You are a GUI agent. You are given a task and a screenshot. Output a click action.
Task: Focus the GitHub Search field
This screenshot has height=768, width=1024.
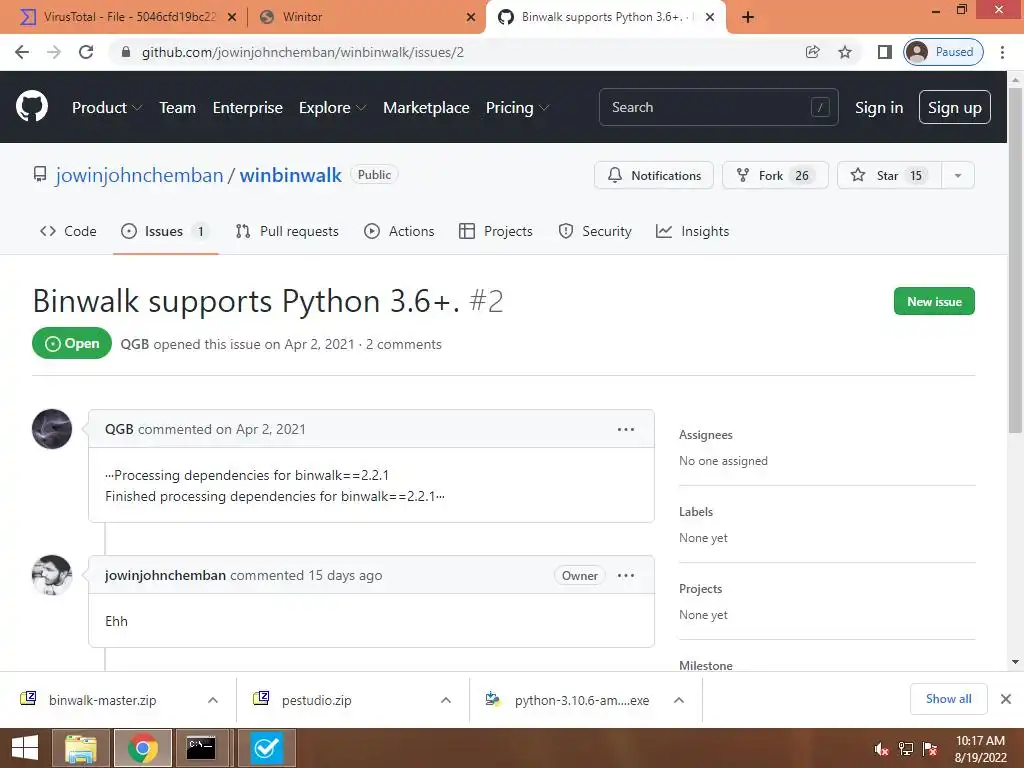[x=718, y=107]
